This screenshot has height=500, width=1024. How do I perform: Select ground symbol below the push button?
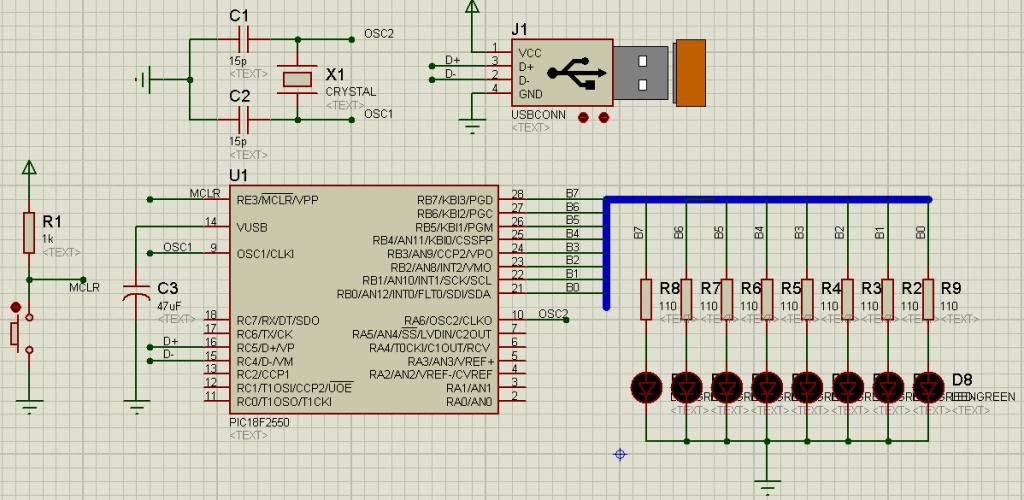[x=29, y=407]
